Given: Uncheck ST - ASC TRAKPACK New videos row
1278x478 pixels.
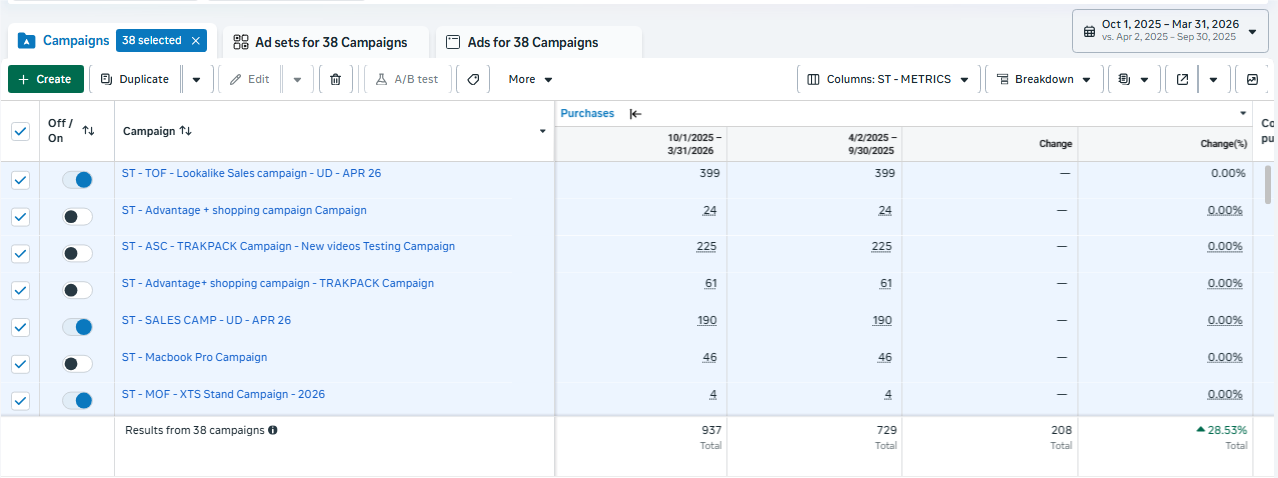Looking at the screenshot, I should coord(20,254).
